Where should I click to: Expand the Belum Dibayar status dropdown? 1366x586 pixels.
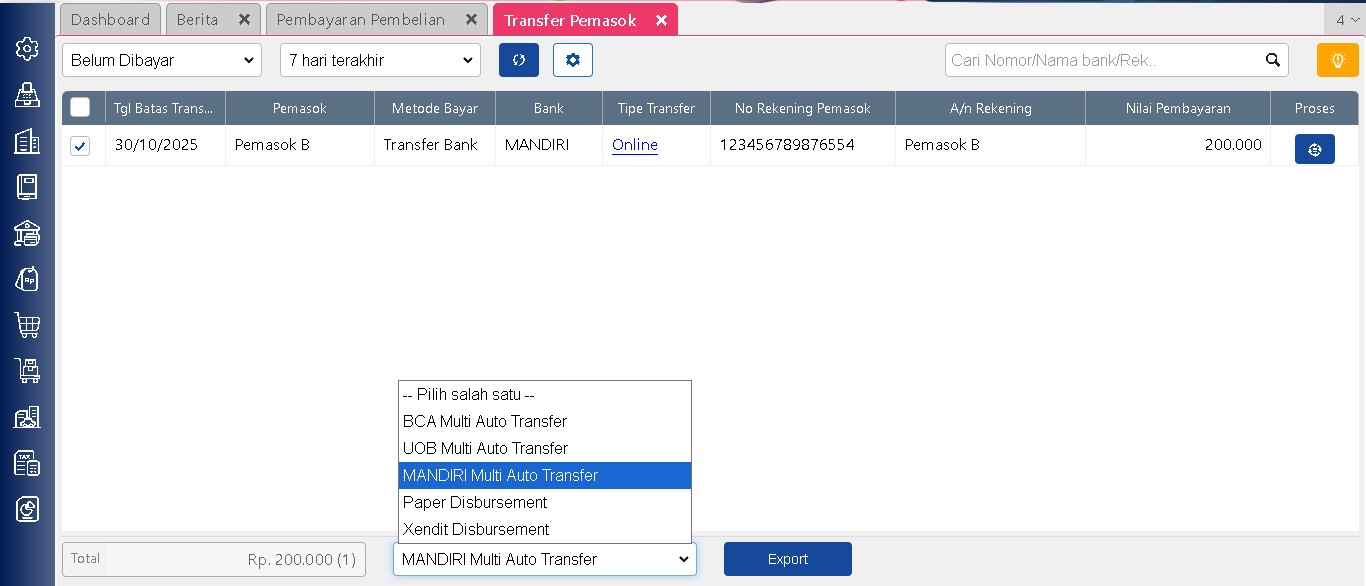(162, 60)
